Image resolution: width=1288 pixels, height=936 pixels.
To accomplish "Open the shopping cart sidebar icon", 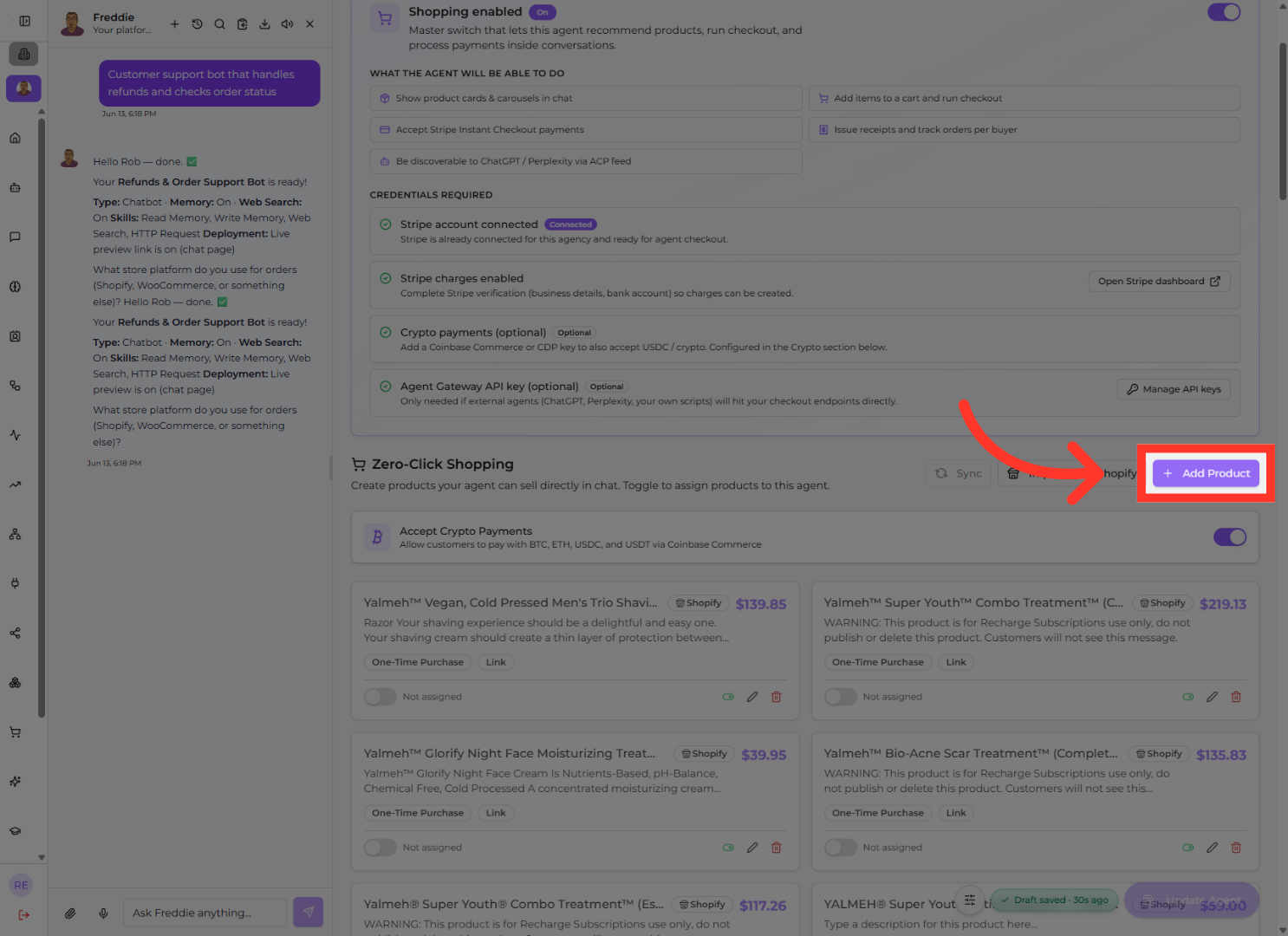I will click(x=15, y=732).
